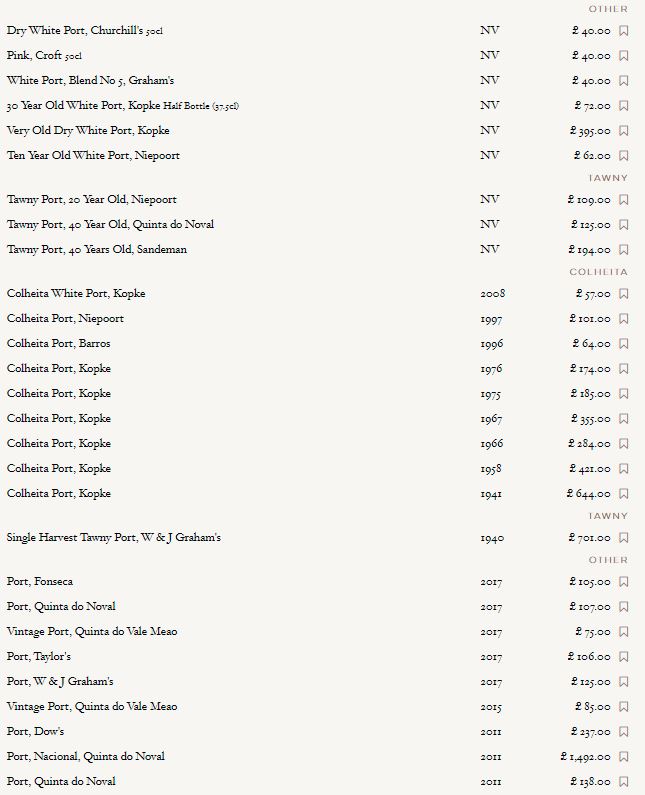Open Tawny Port, 20 Year Old, Niepoort
The image size is (645, 795).
tap(91, 200)
